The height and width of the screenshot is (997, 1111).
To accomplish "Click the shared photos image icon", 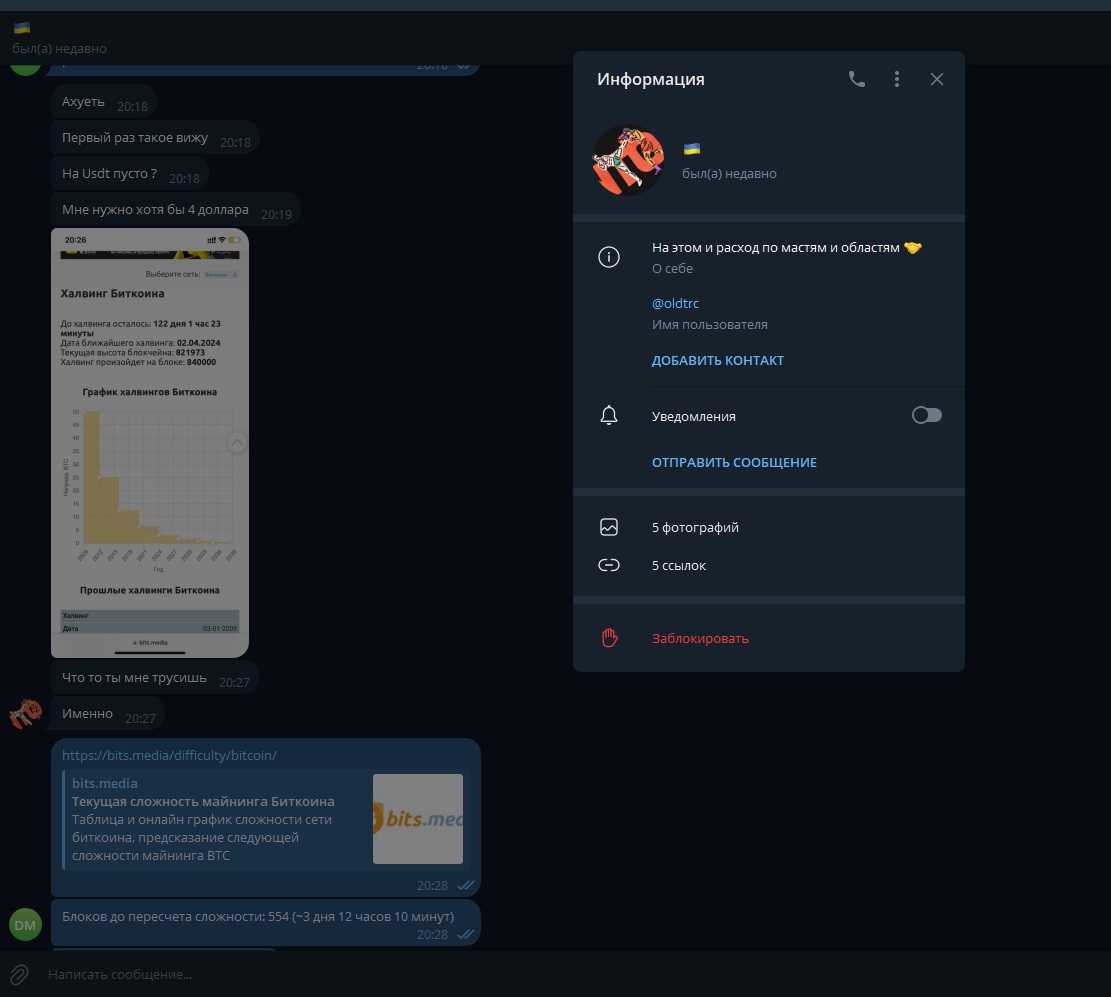I will (x=609, y=527).
